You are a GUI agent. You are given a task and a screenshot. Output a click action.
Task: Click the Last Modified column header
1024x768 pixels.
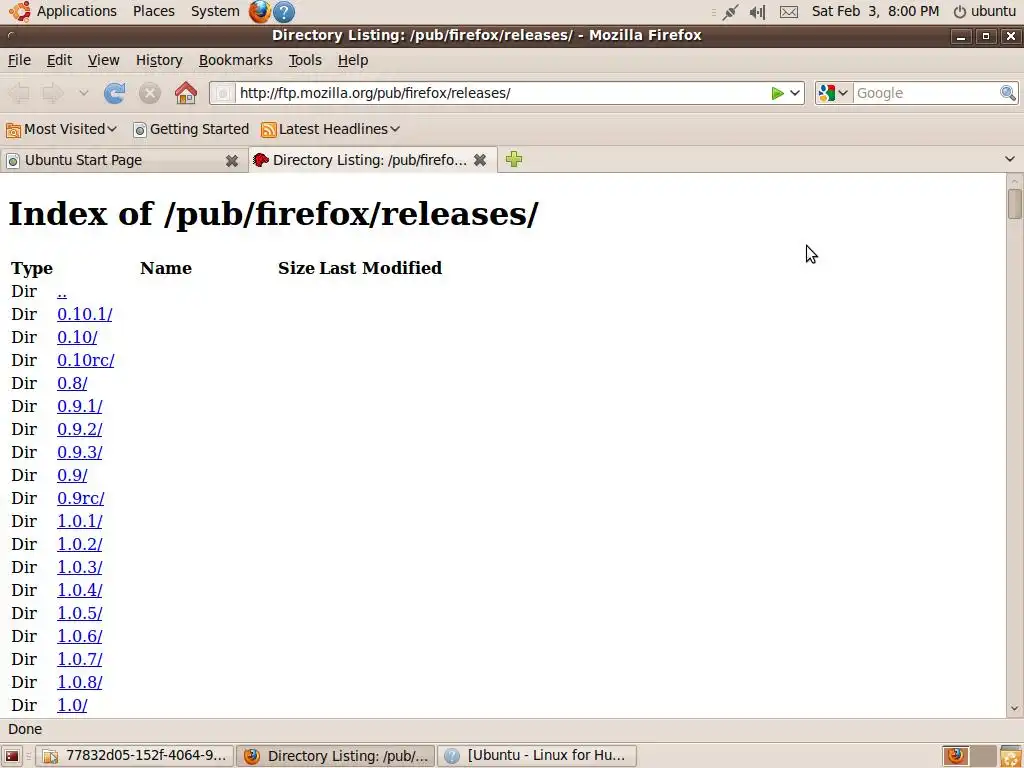380,268
